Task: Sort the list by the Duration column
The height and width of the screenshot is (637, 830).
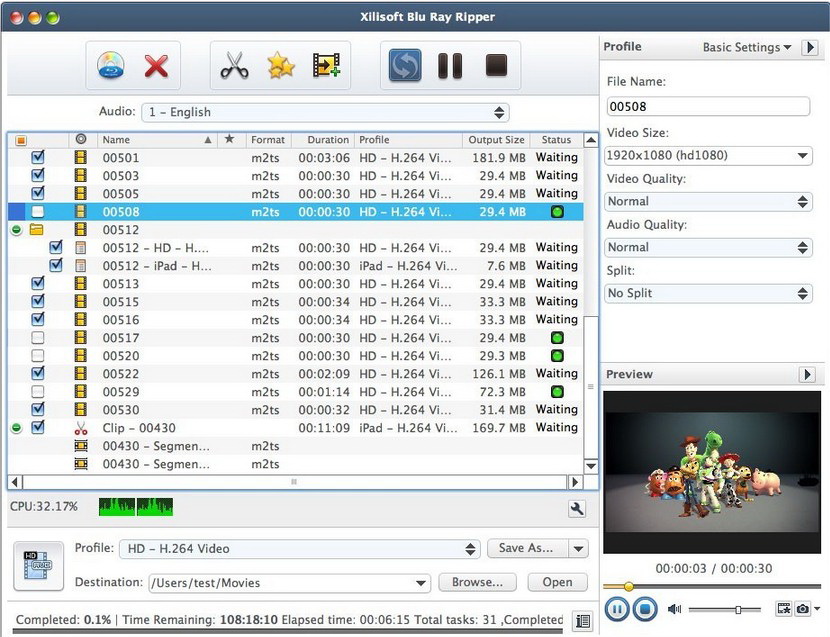Action: [324, 140]
